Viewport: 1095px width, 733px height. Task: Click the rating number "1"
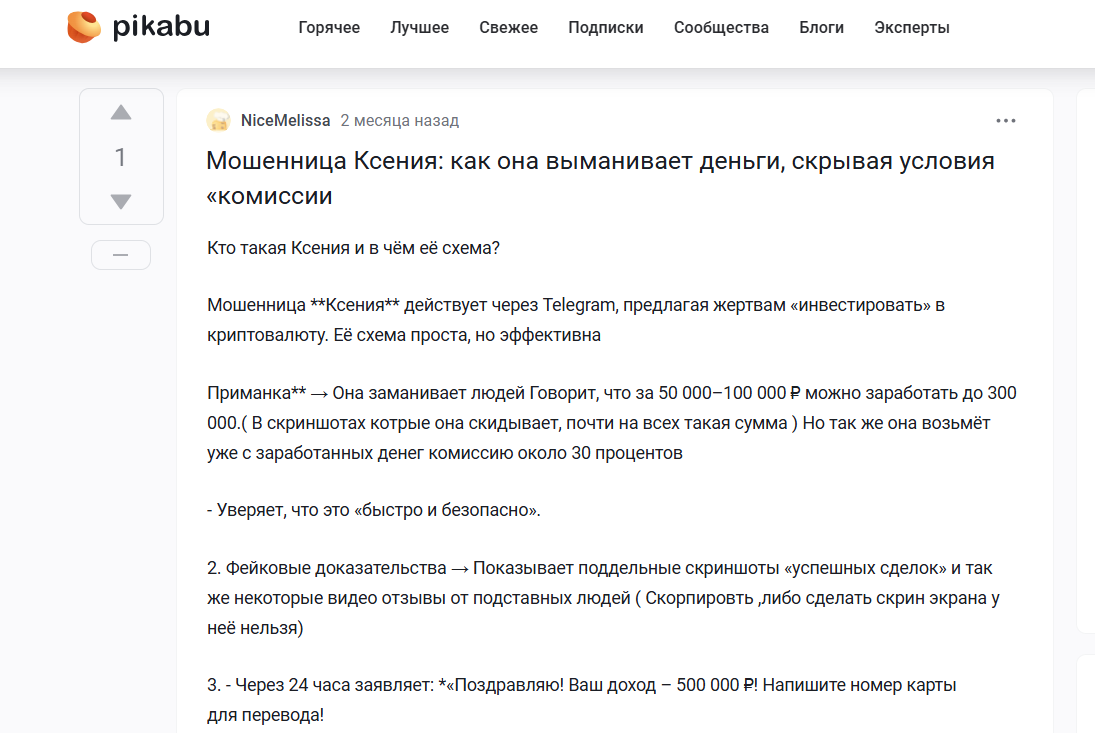tap(121, 156)
